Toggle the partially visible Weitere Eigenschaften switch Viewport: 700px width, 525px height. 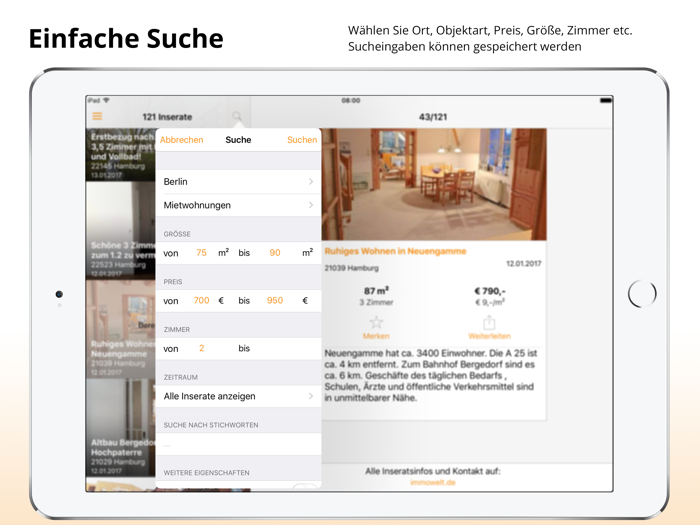coord(305,486)
